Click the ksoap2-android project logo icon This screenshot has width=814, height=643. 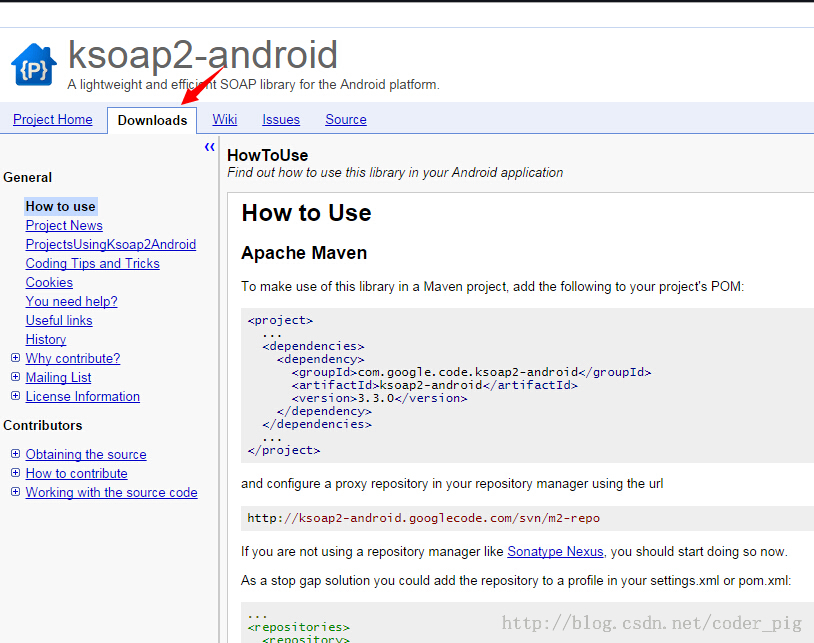(x=33, y=65)
